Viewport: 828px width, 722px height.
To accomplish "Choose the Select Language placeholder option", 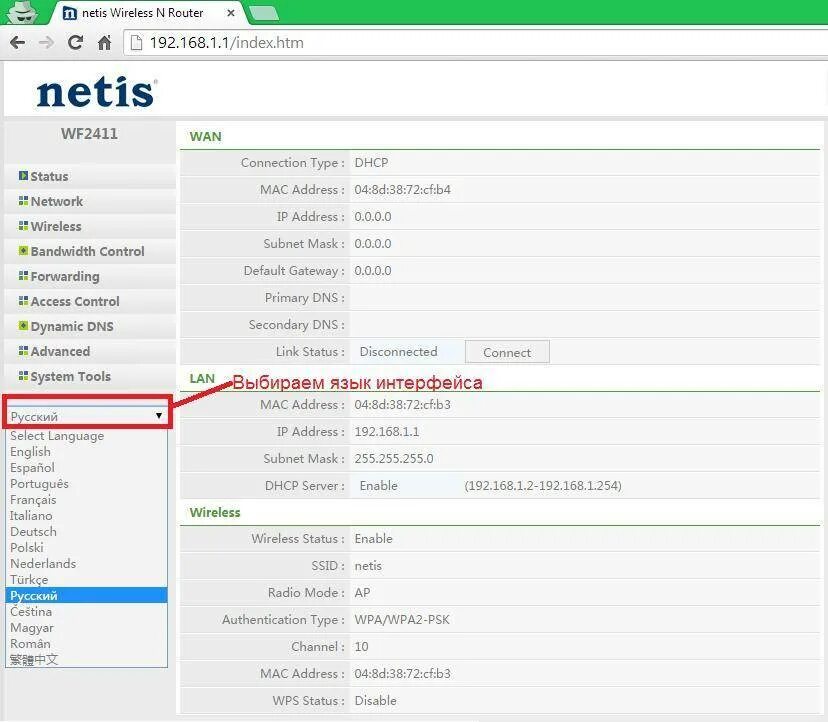I will (87, 436).
